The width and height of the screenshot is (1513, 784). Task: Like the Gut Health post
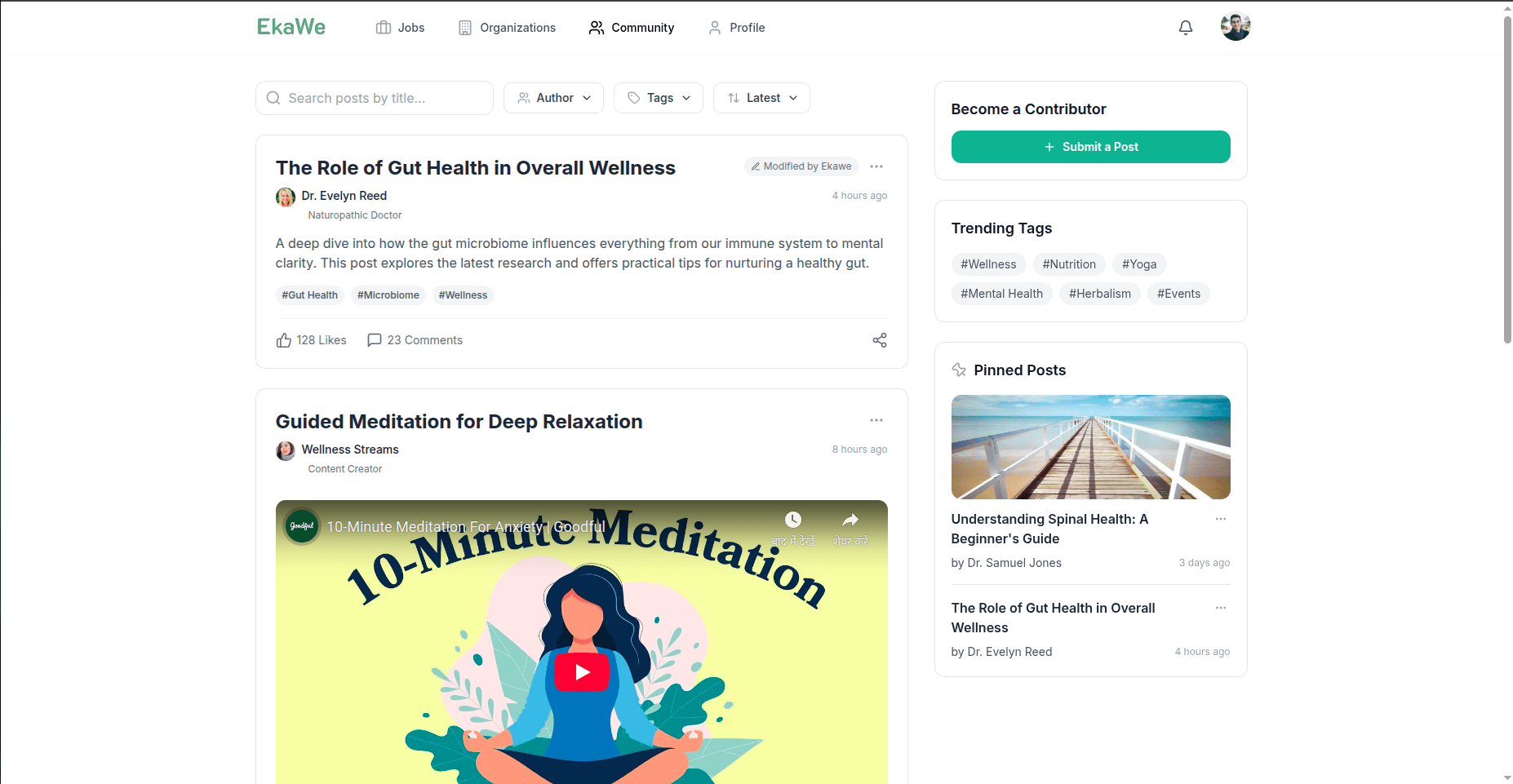click(x=311, y=340)
